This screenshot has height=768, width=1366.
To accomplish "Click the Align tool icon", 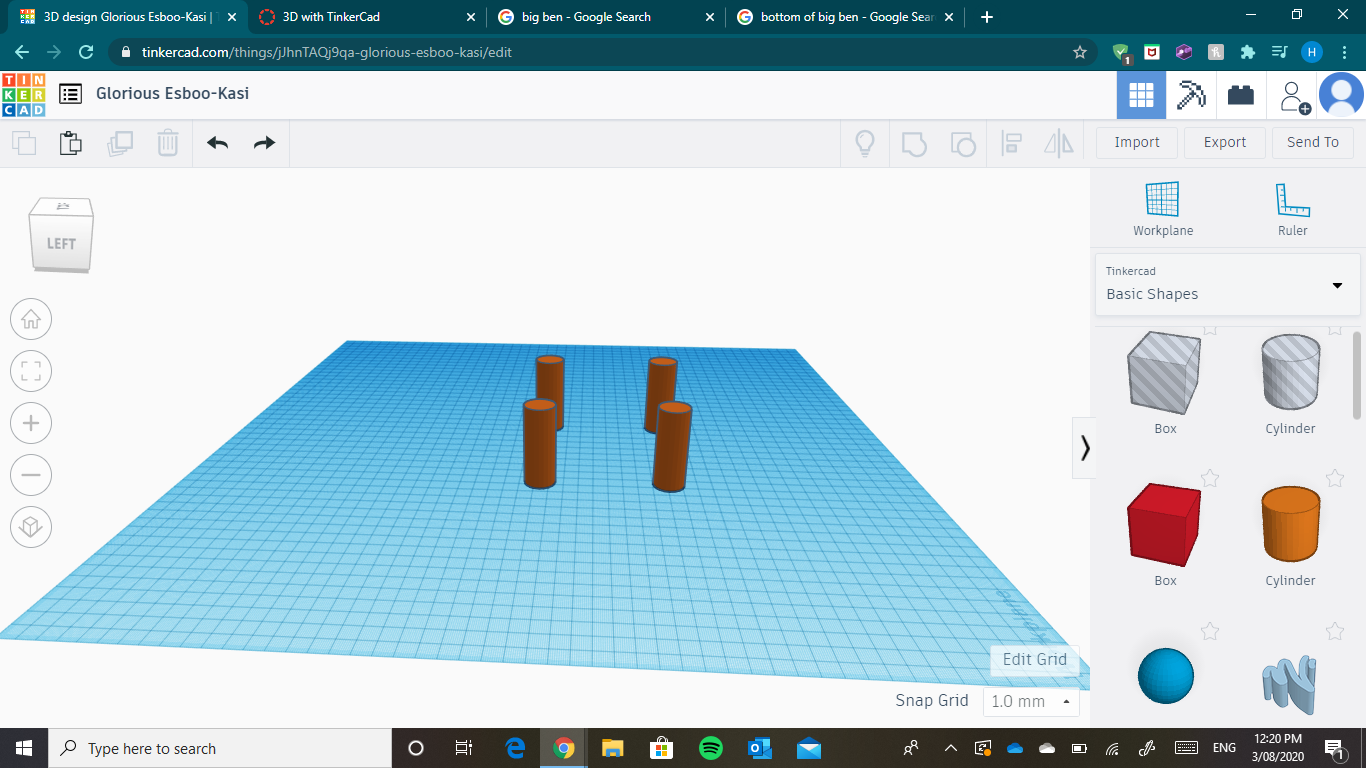I will [1011, 143].
